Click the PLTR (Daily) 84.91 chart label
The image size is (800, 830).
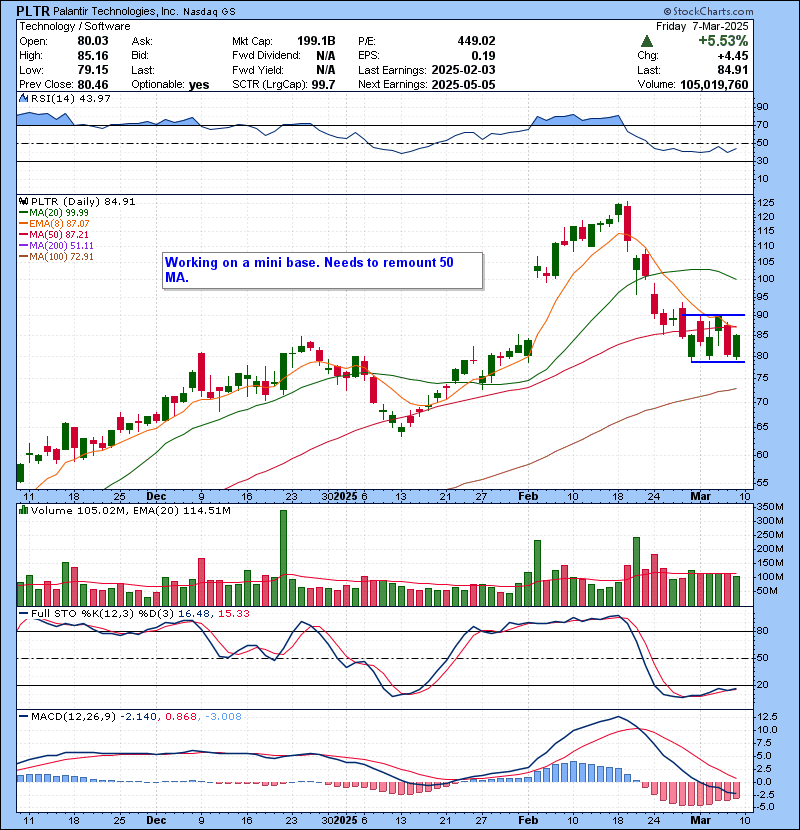(83, 202)
